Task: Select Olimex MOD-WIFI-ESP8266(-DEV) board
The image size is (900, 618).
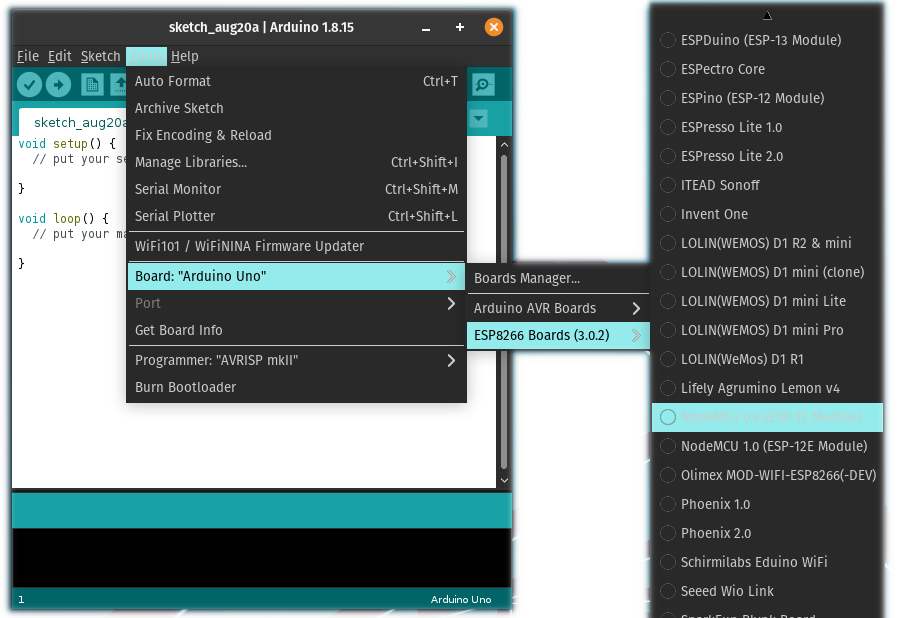Action: coord(767,475)
